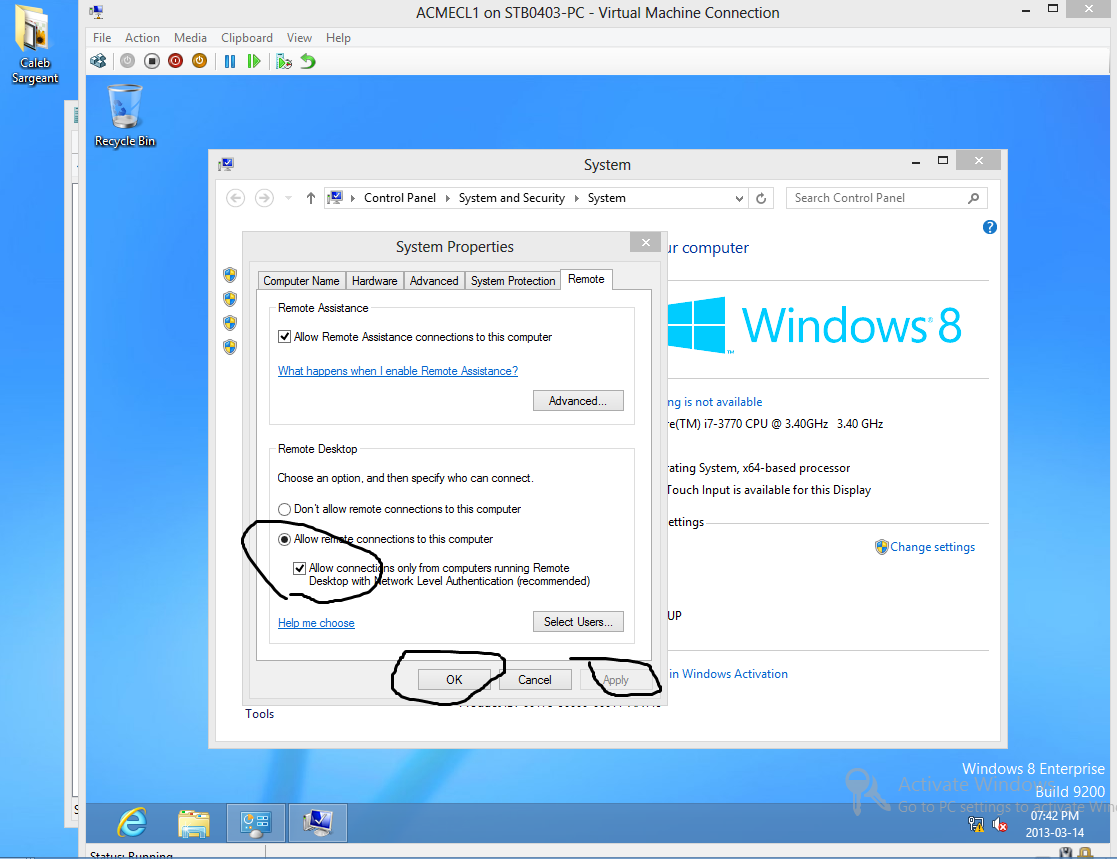Open recent locations dropdown arrow
The width and height of the screenshot is (1117, 859).
click(289, 198)
